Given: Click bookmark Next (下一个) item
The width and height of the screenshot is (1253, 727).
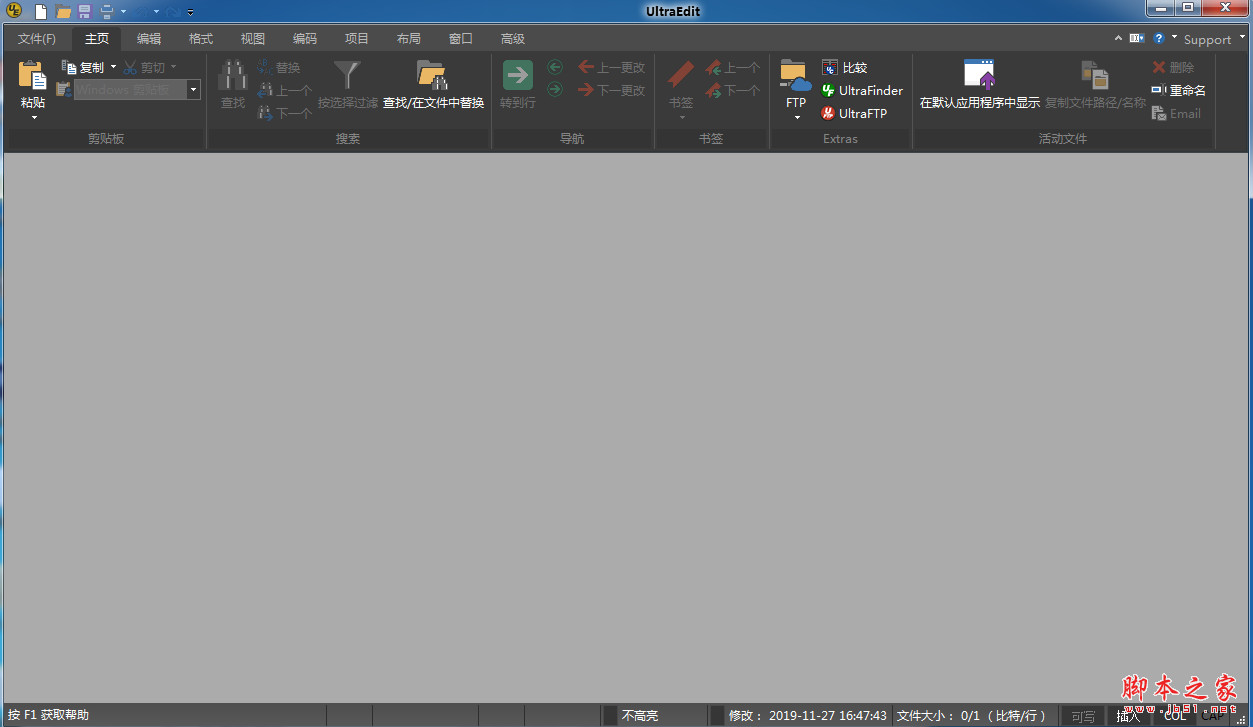Looking at the screenshot, I should tap(733, 90).
